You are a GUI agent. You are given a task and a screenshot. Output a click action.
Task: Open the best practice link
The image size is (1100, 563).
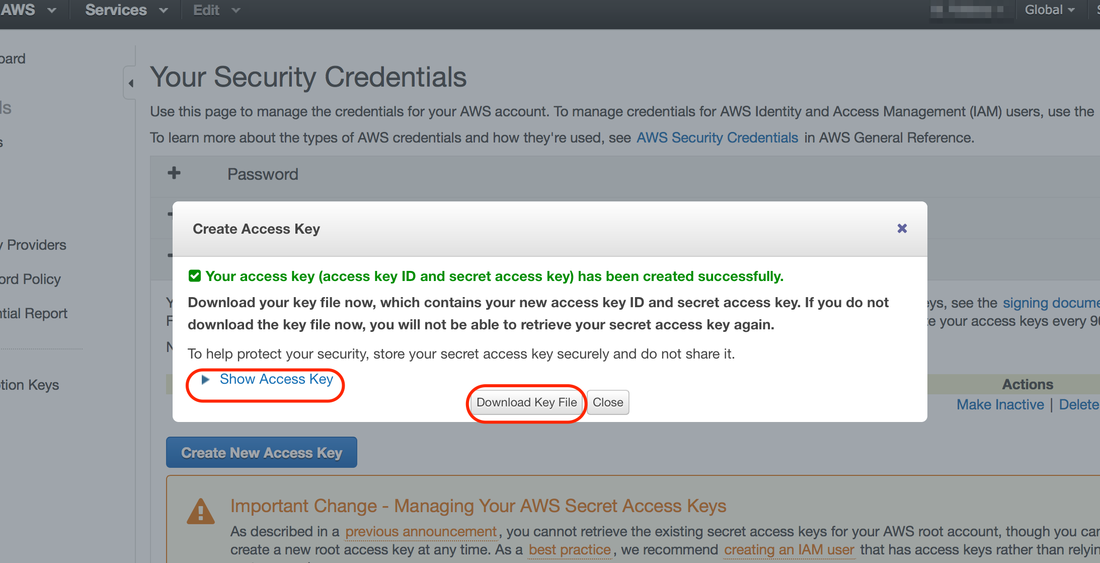pos(570,550)
